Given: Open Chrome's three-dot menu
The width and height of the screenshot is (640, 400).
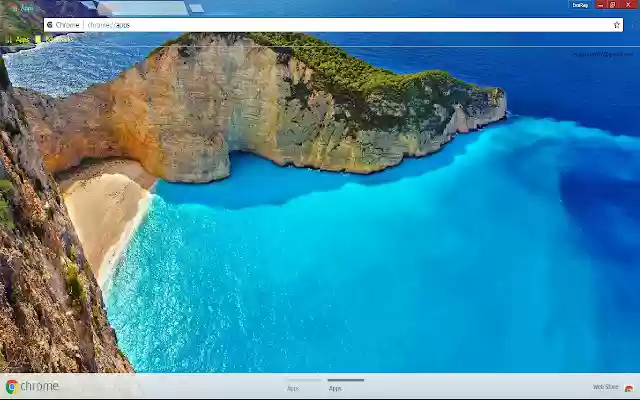Looking at the screenshot, I should point(632,25).
